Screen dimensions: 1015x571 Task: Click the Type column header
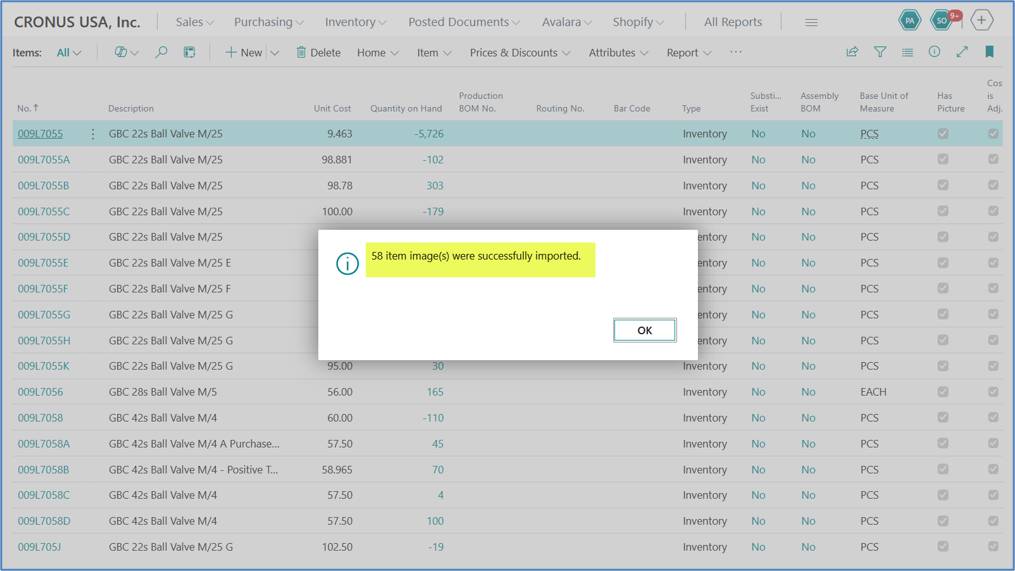tap(691, 108)
